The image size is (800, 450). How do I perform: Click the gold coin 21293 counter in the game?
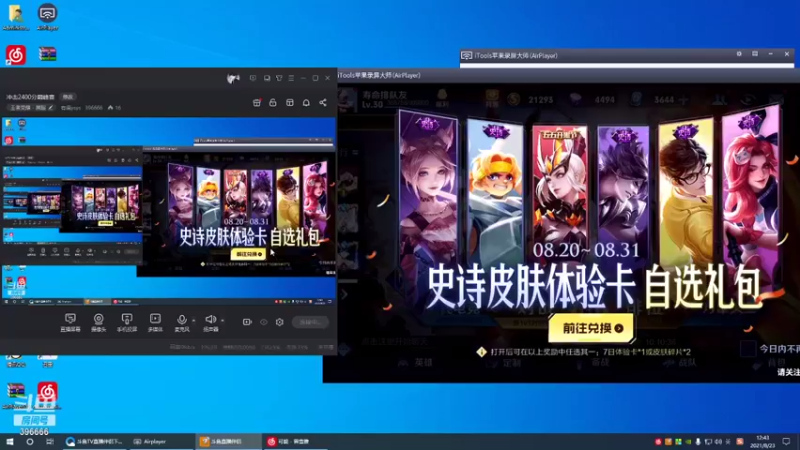(532, 99)
